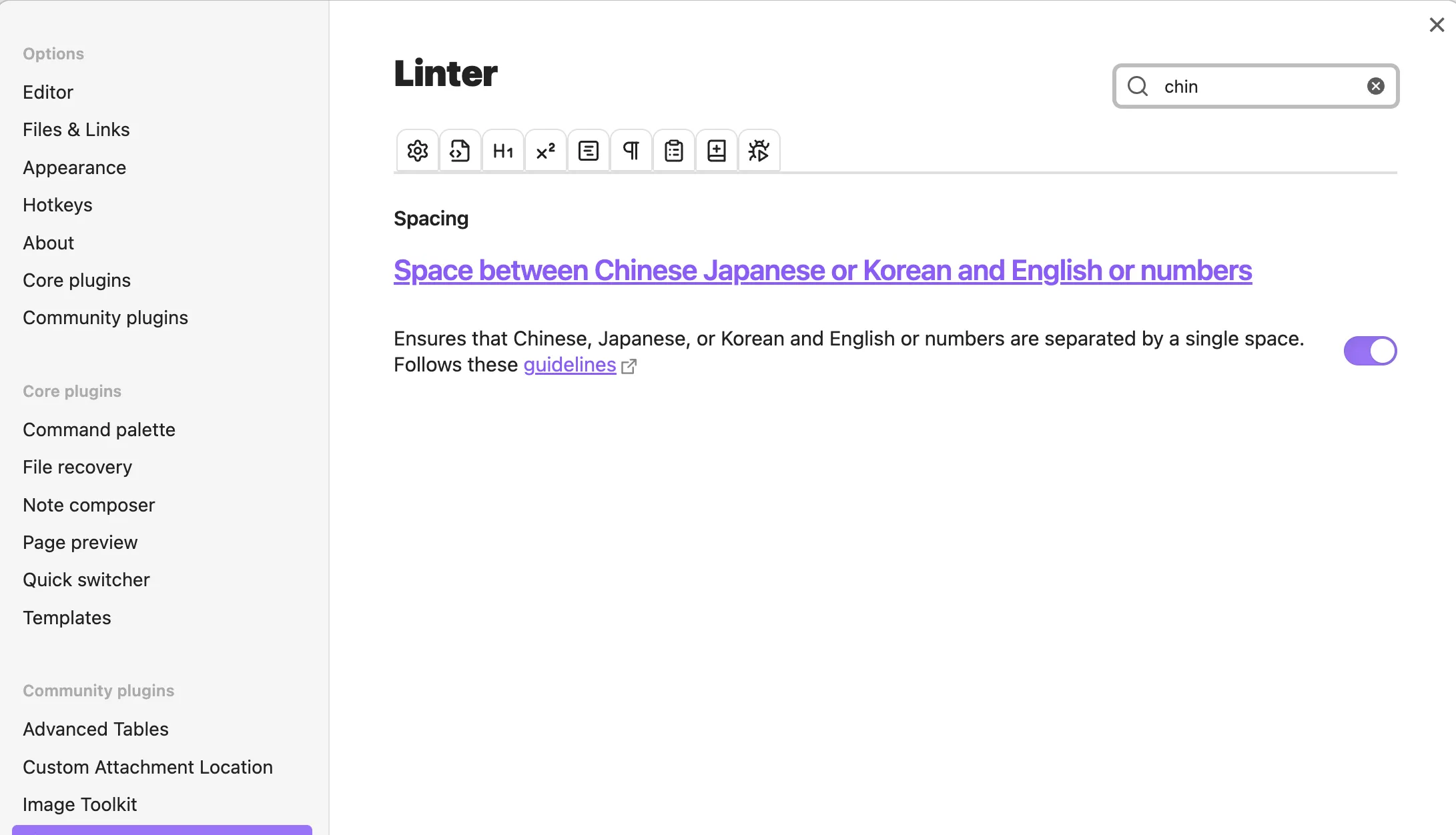Open the Content rules tab icon
This screenshot has width=1456, height=835.
[x=588, y=151]
